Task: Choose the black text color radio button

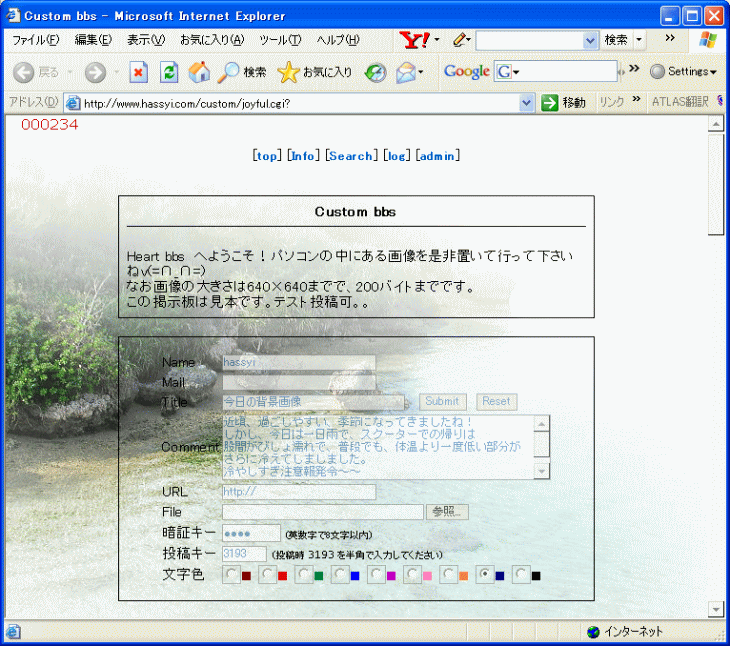Action: coord(521,575)
